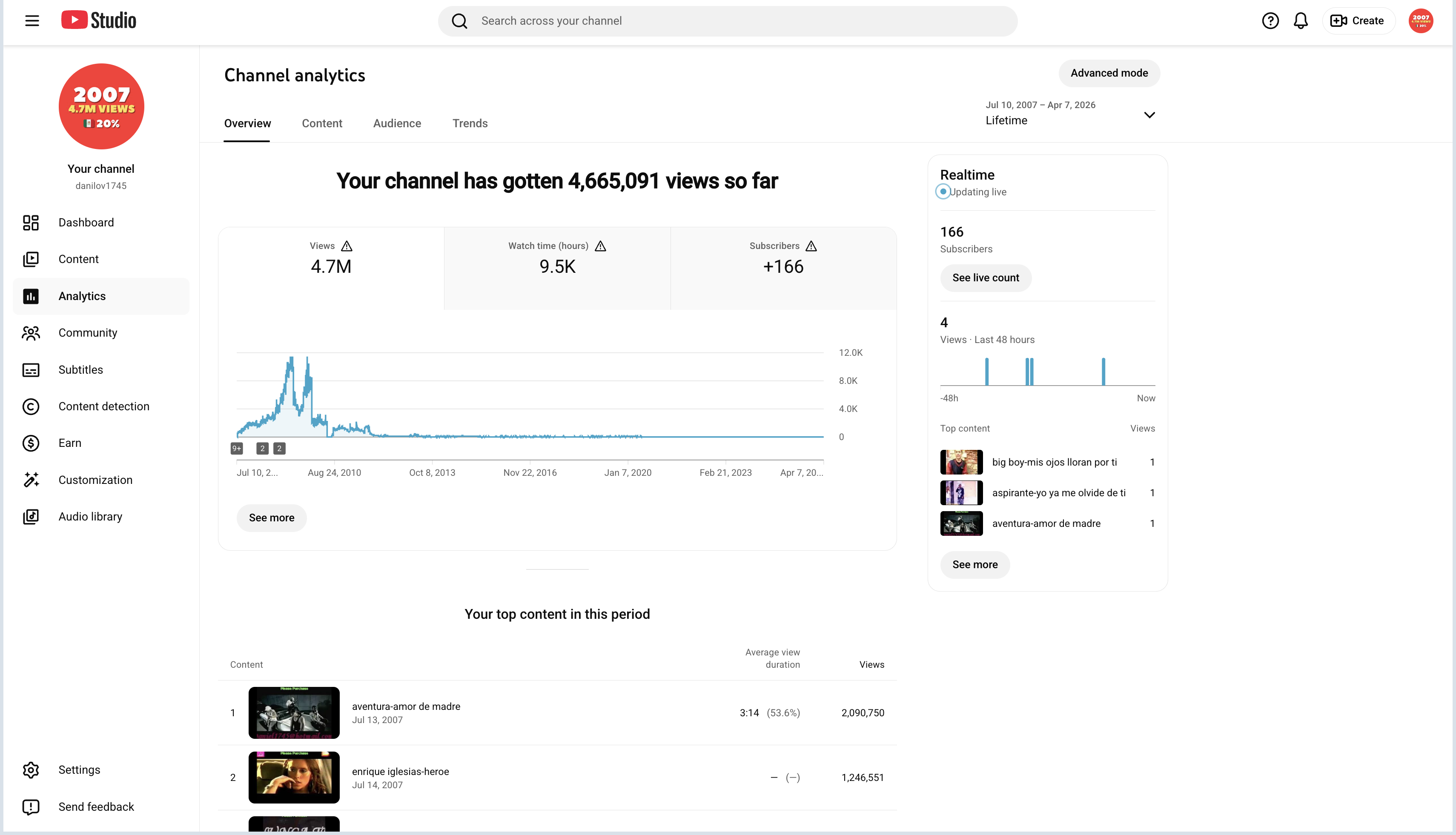Screen dimensions: 1456x835
Task: Select the Subscribers metric card
Action: [783, 268]
